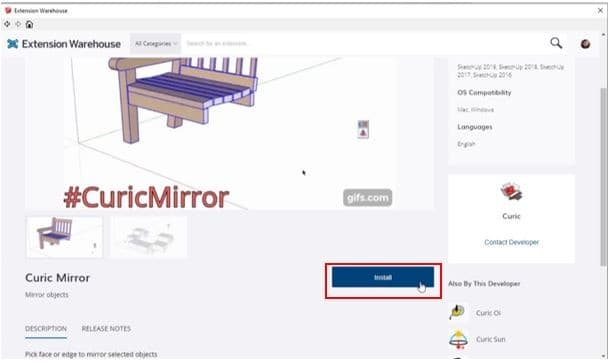Select the bench preview thumbnail
Image resolution: width=610 pixels, height=364 pixels.
click(x=65, y=237)
